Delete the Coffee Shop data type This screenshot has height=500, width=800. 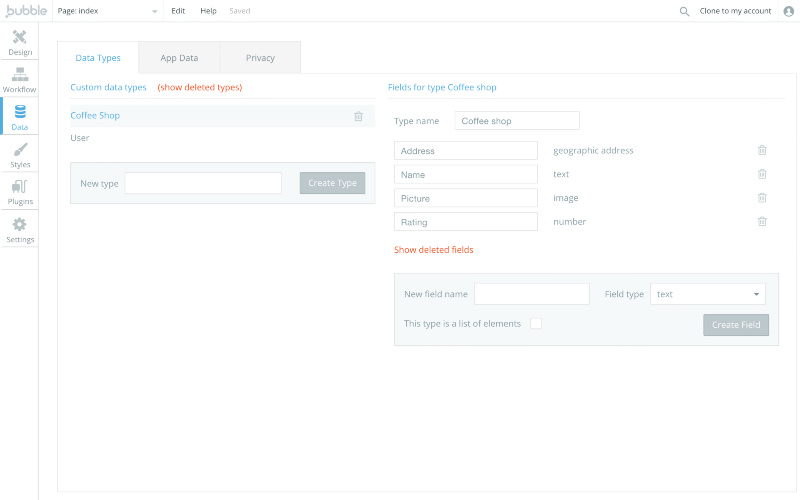coord(359,116)
